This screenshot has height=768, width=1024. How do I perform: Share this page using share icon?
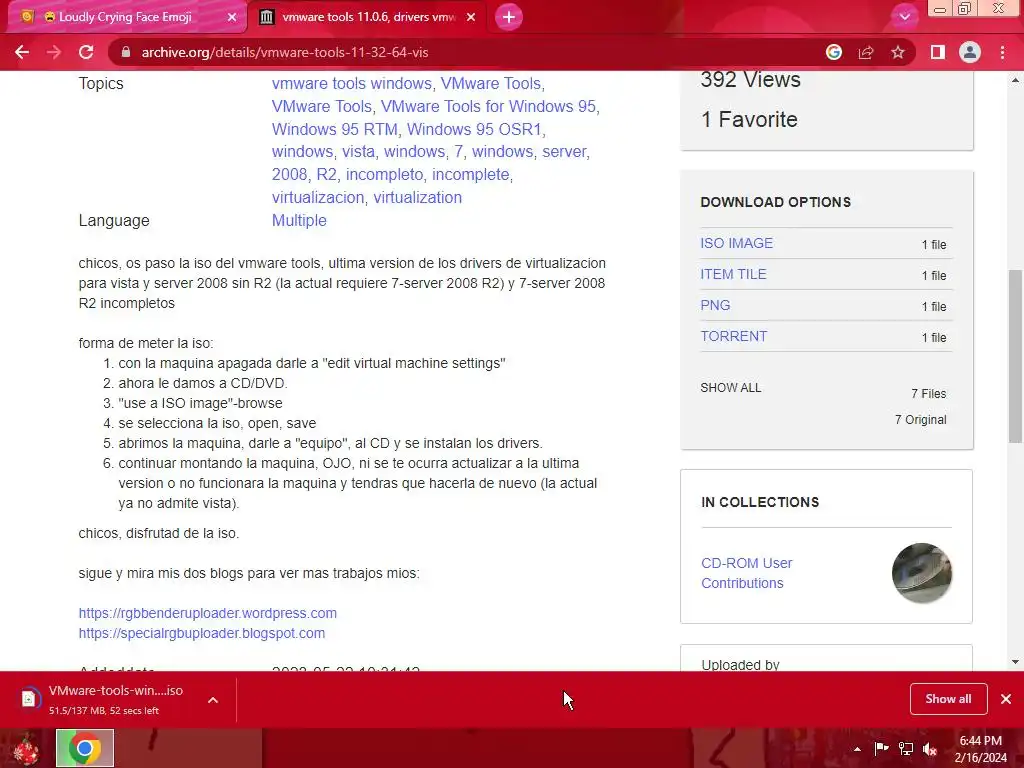tap(866, 52)
